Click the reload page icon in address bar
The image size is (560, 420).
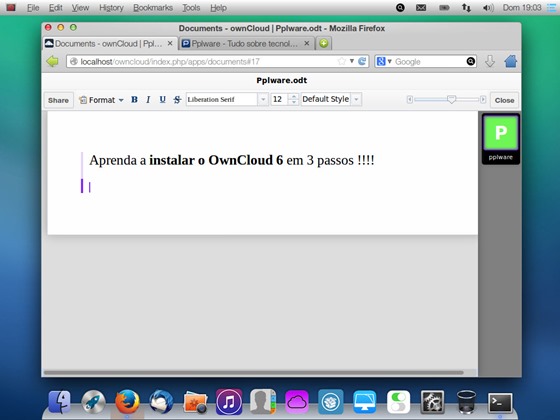tap(362, 61)
